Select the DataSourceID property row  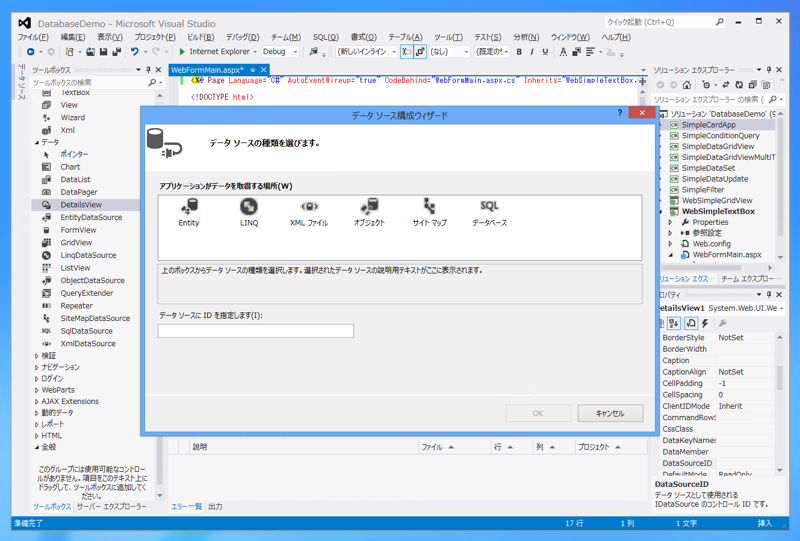coord(718,463)
